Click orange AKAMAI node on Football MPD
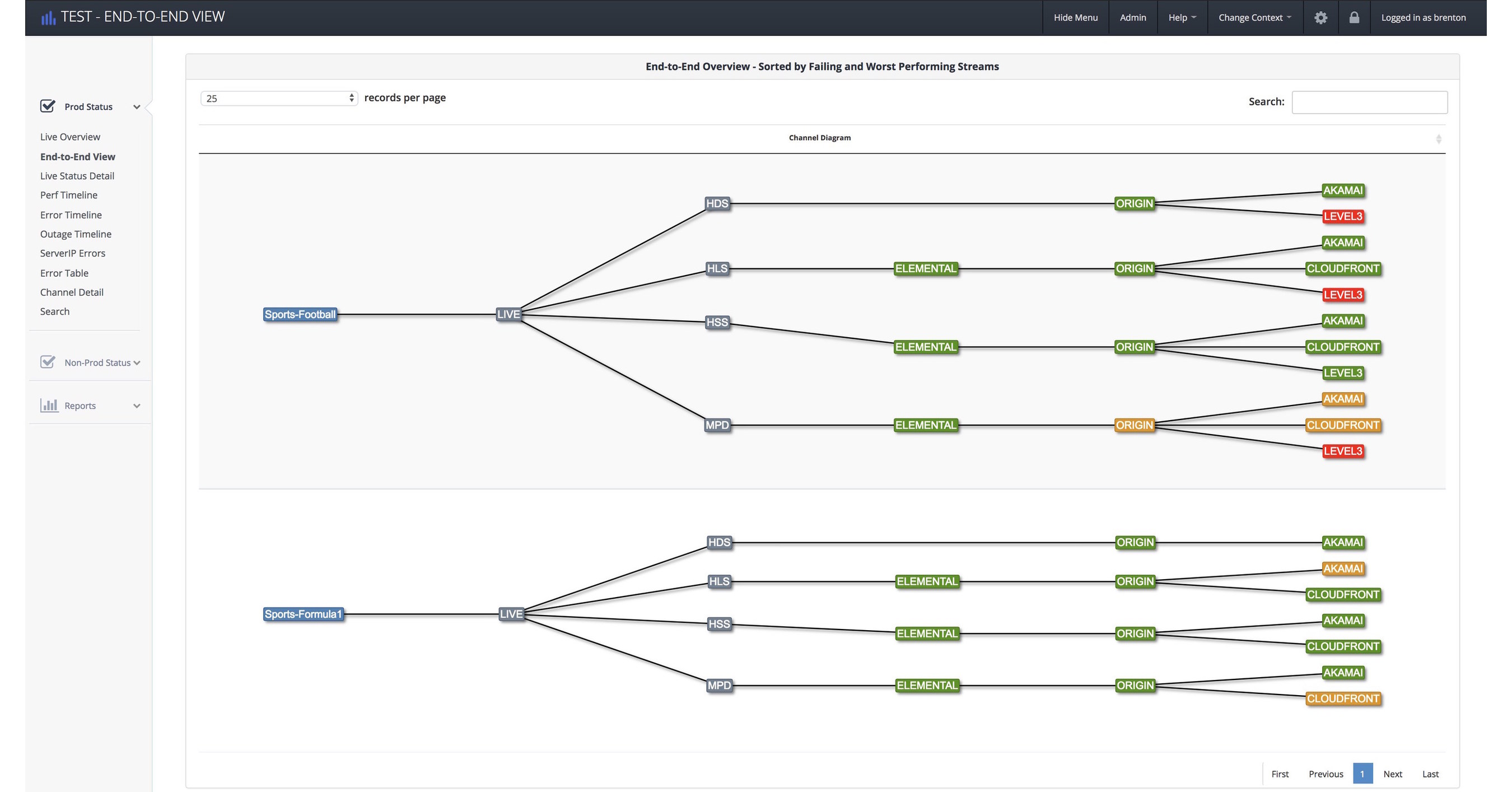The image size is (1512, 792). tap(1343, 399)
